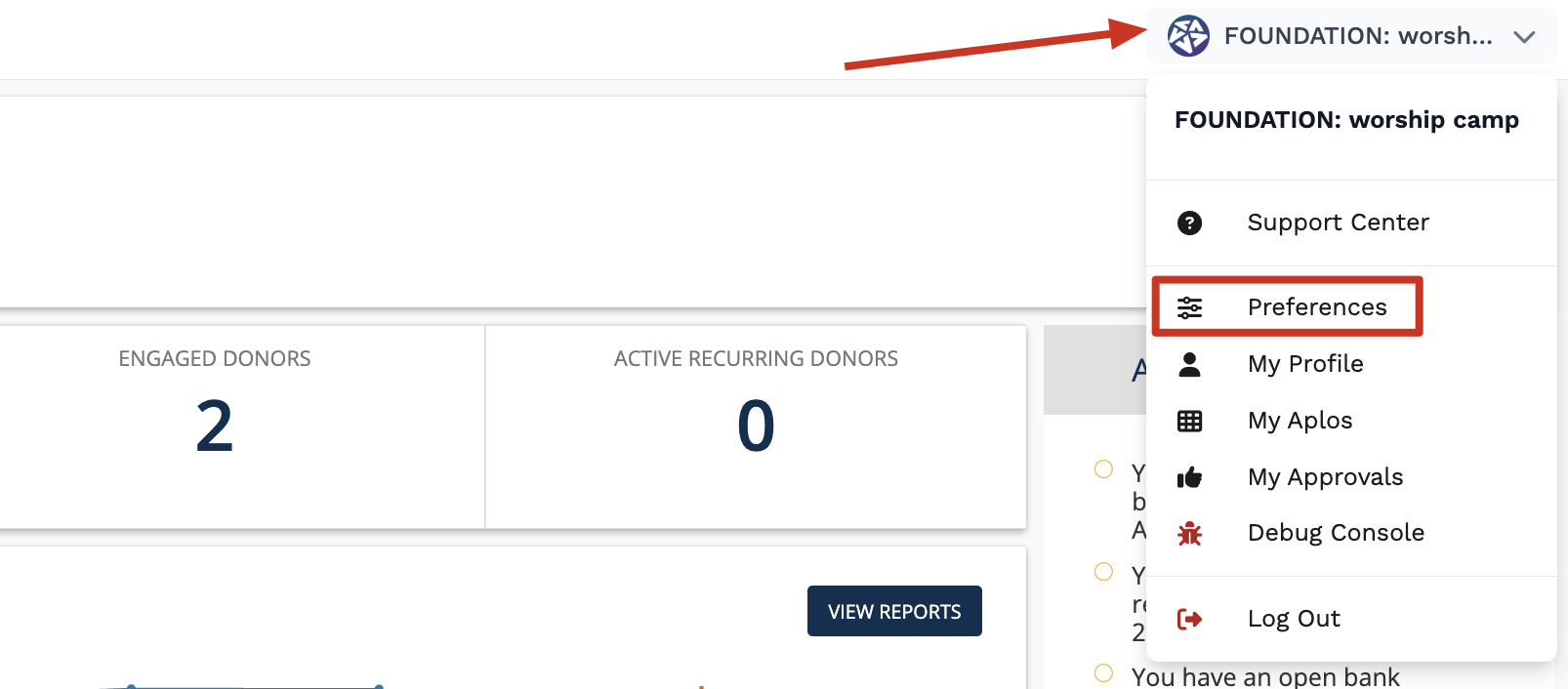Click the Log Out arrow icon
The image size is (1568, 689).
point(1189,619)
